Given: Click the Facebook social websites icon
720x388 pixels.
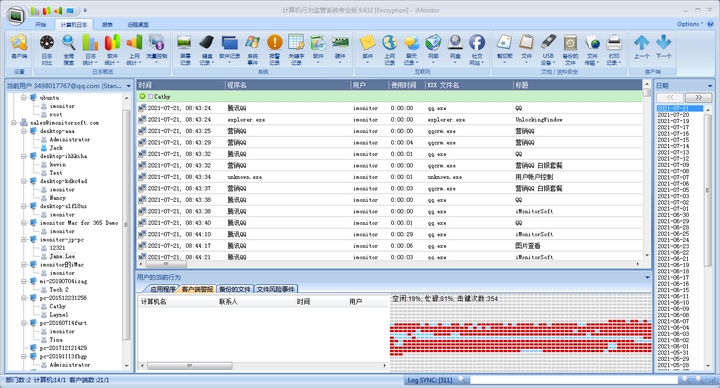Looking at the screenshot, I should (x=477, y=49).
